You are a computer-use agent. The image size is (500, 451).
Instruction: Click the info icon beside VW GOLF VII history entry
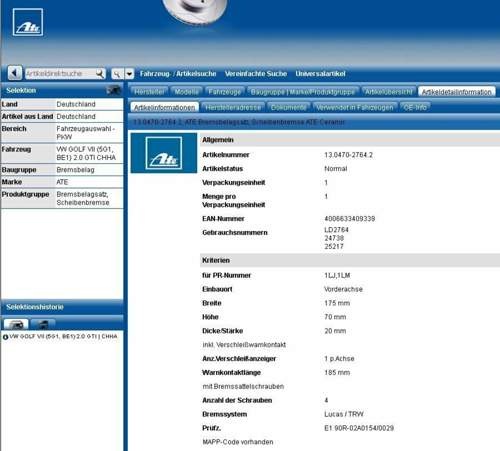click(x=5, y=337)
